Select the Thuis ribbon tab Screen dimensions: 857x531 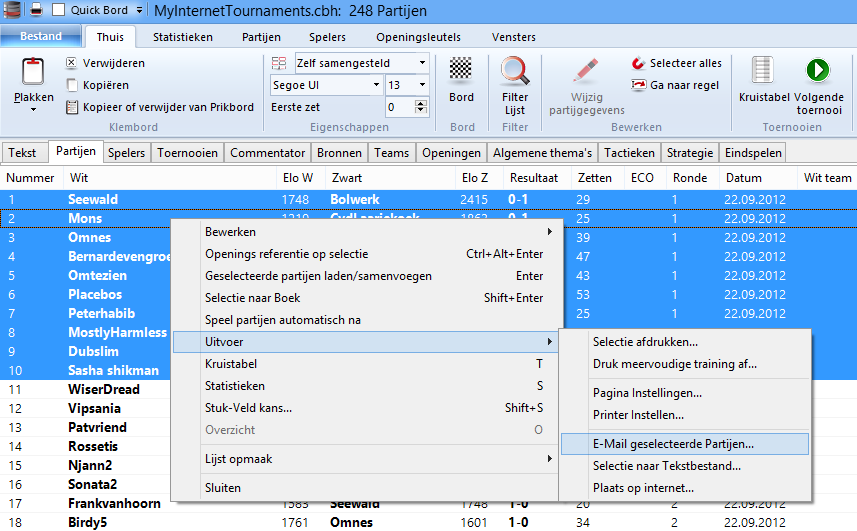[x=110, y=37]
